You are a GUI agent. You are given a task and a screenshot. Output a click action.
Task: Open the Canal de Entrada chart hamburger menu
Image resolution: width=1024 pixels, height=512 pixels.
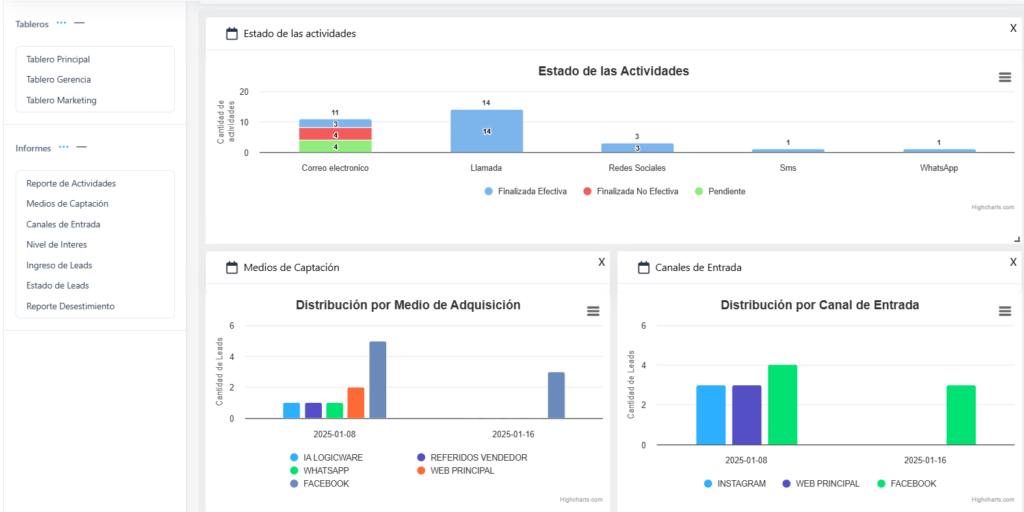point(1005,311)
